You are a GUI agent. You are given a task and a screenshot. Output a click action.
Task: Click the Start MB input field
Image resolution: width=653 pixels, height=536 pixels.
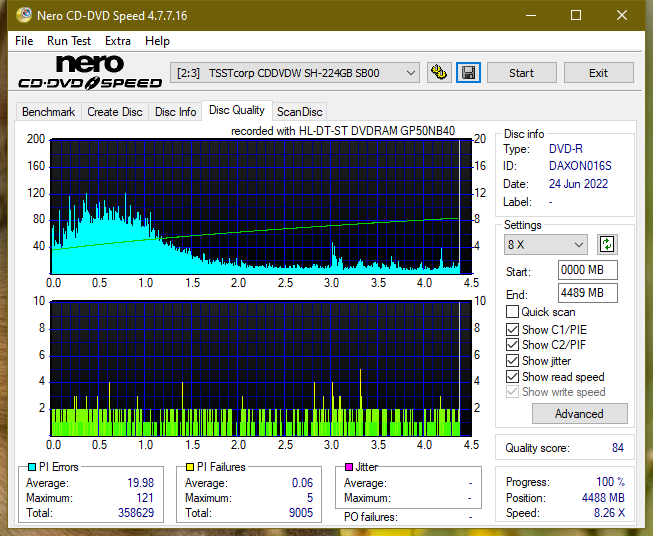587,270
